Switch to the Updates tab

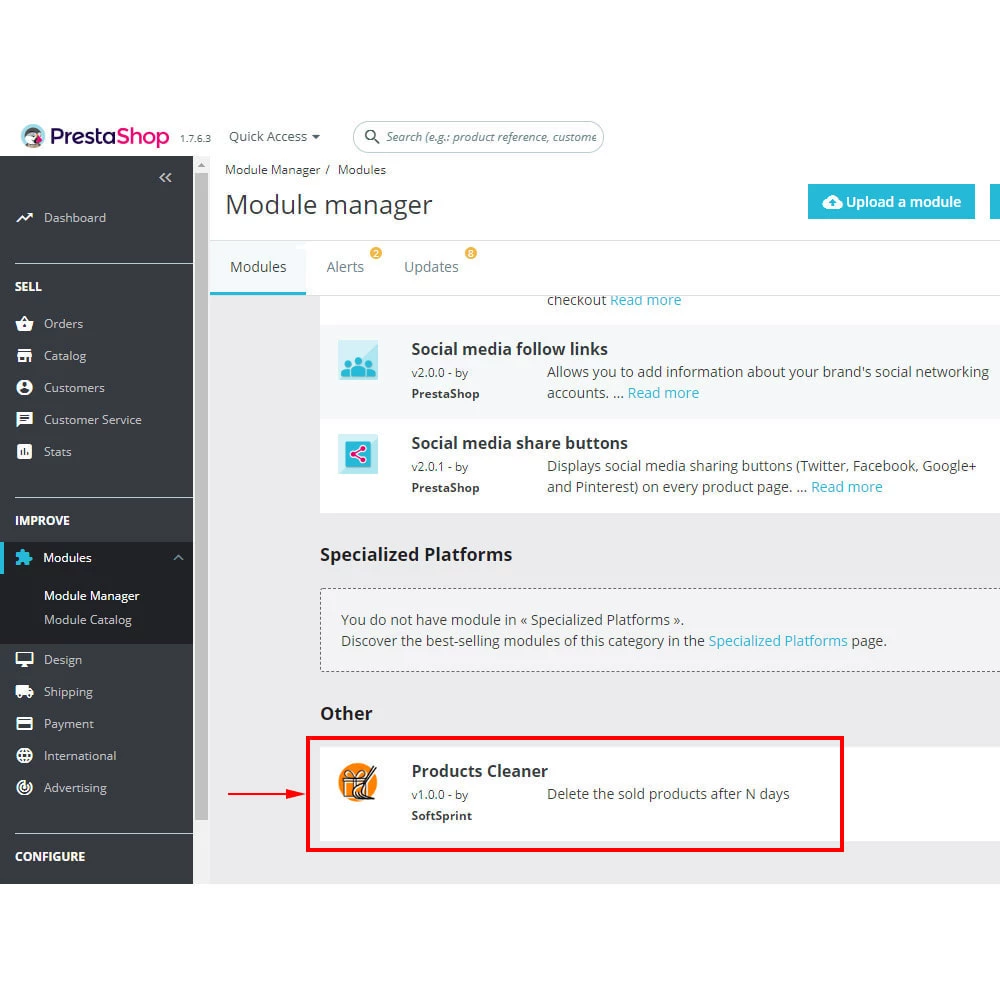pos(431,267)
